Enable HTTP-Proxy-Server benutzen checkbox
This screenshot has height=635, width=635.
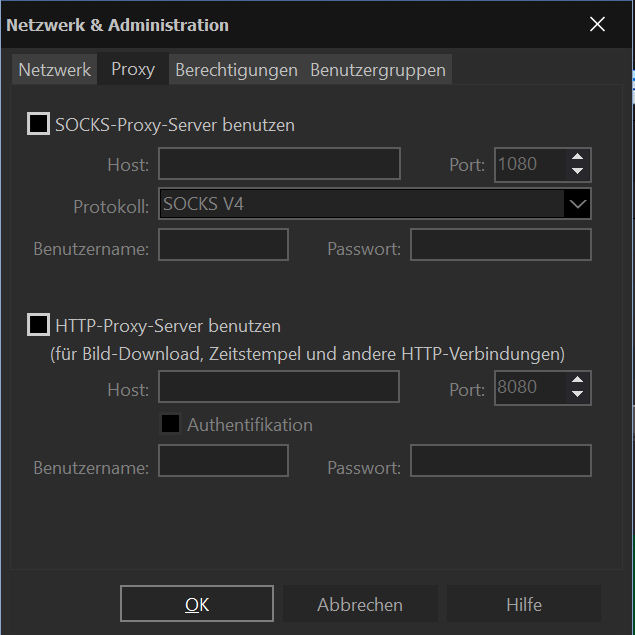39,325
